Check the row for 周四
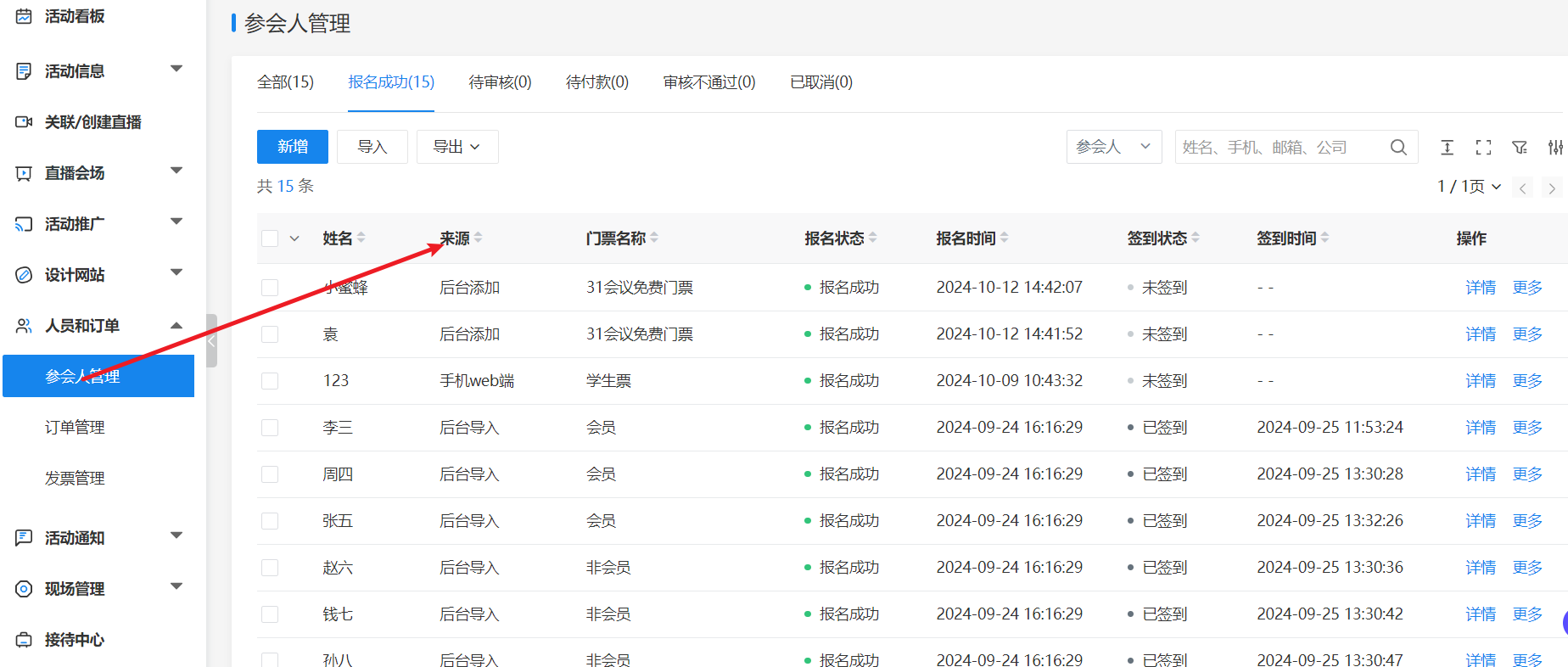The image size is (1568, 667). pos(270,474)
